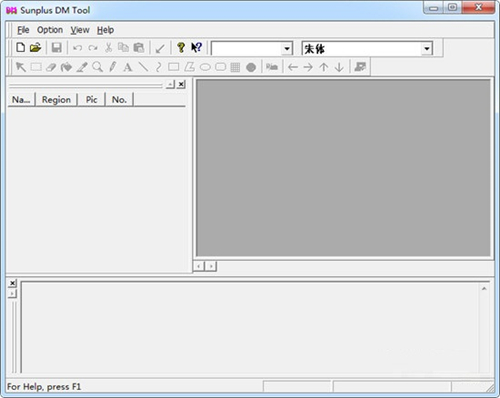
Task: Click the New file icon
Action: coord(21,48)
